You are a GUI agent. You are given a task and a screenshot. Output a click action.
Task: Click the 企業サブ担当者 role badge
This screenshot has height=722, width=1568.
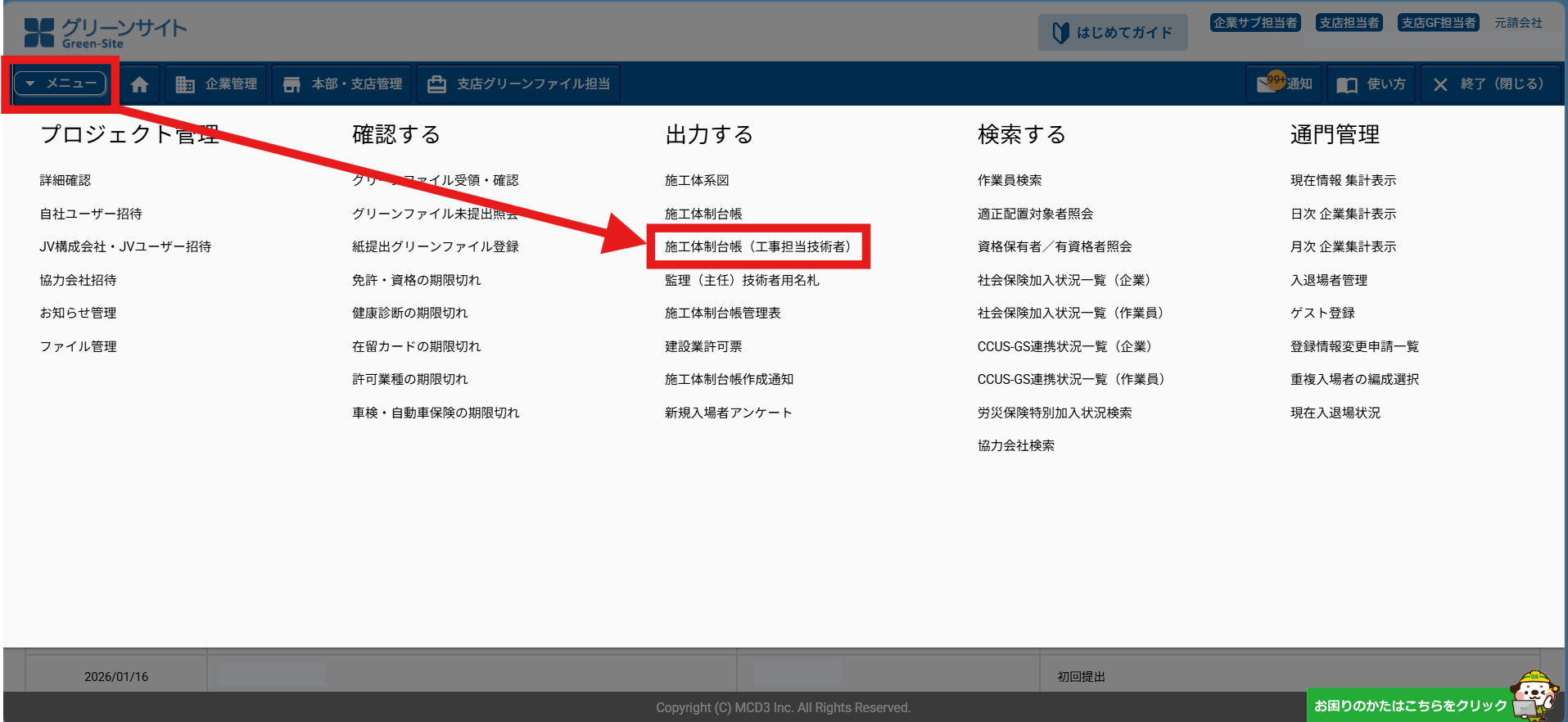click(1254, 23)
